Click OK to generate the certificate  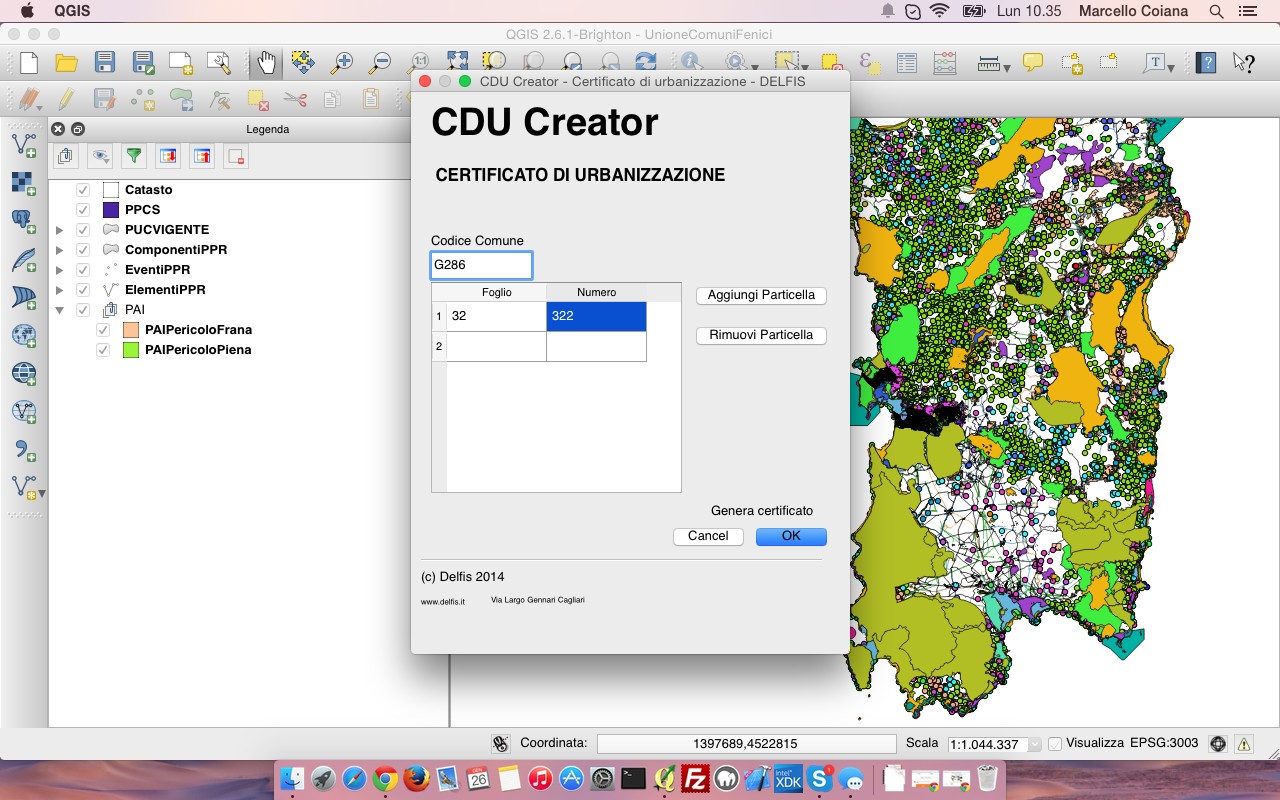tap(791, 536)
